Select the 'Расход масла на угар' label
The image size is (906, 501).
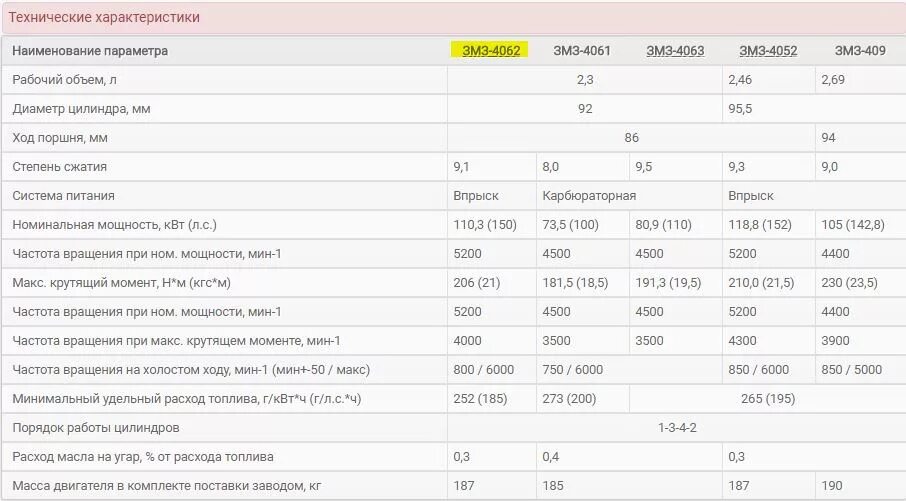[143, 457]
